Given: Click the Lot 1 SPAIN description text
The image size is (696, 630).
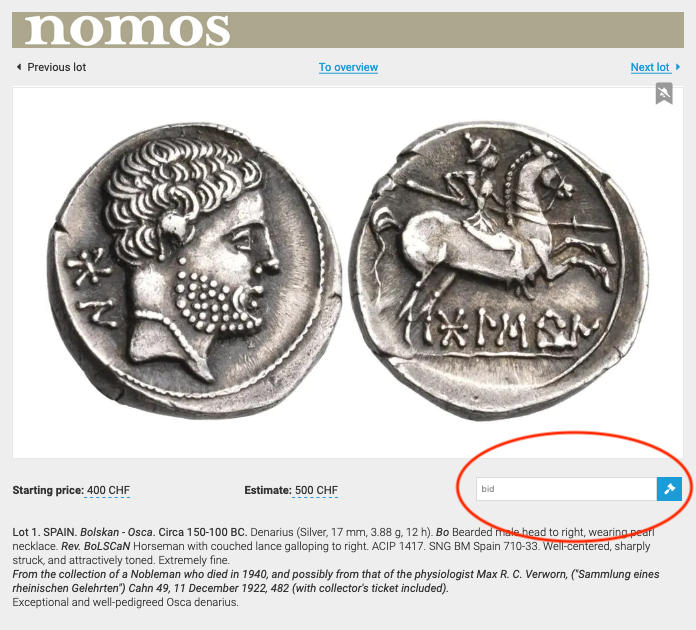Looking at the screenshot, I should tap(333, 546).
